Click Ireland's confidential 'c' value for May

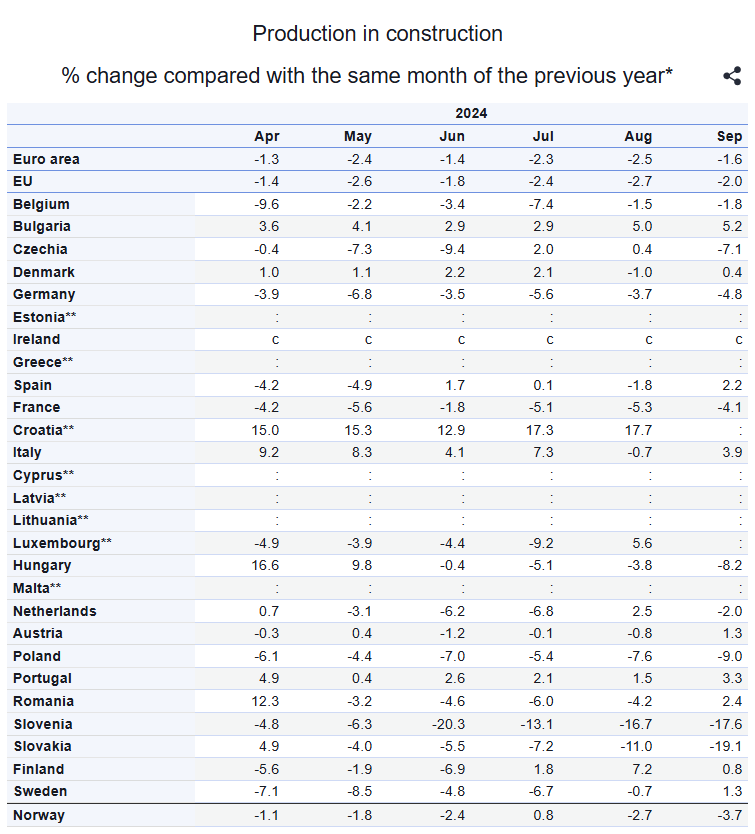pos(368,339)
